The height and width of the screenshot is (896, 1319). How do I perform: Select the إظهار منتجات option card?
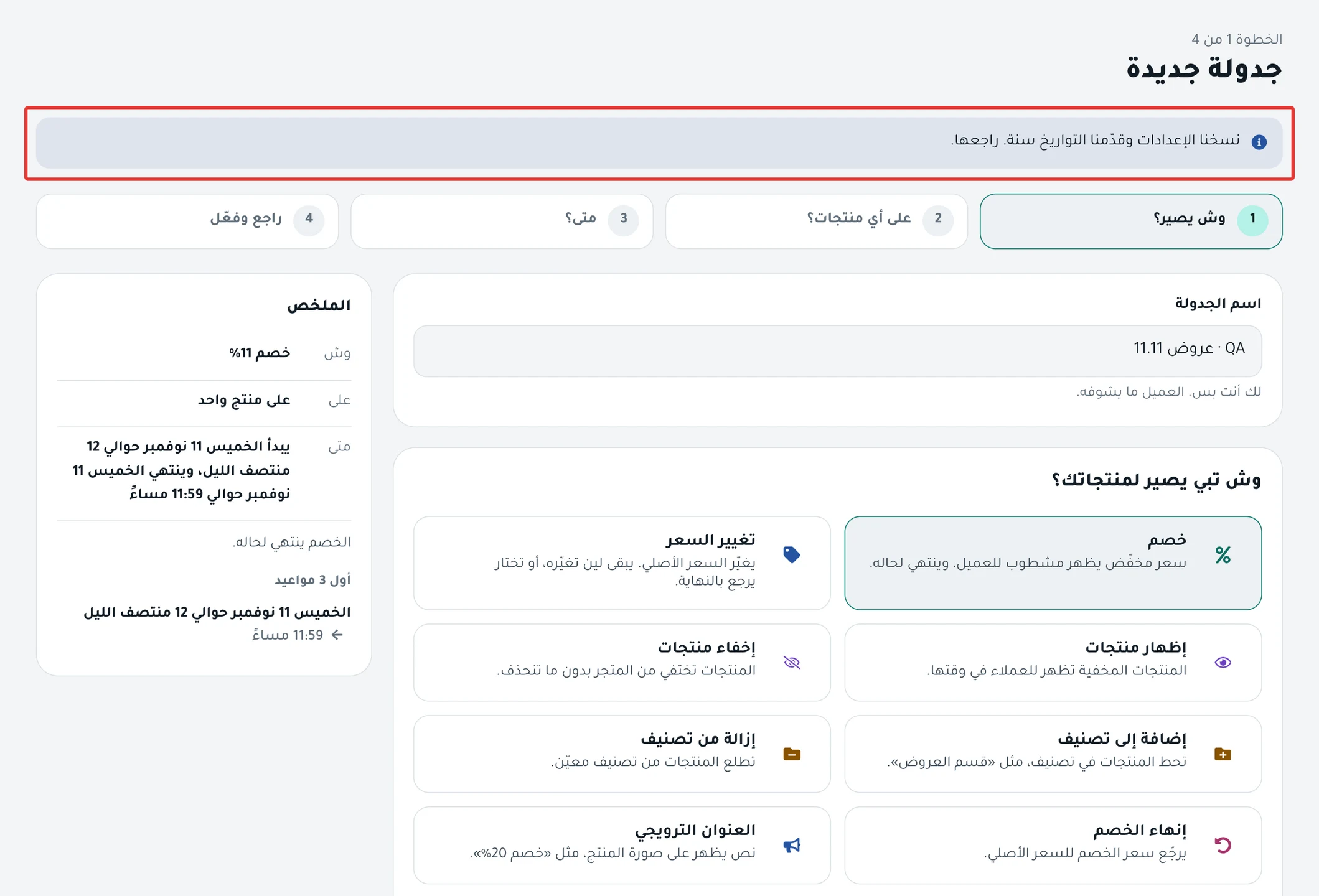pyautogui.click(x=1053, y=663)
